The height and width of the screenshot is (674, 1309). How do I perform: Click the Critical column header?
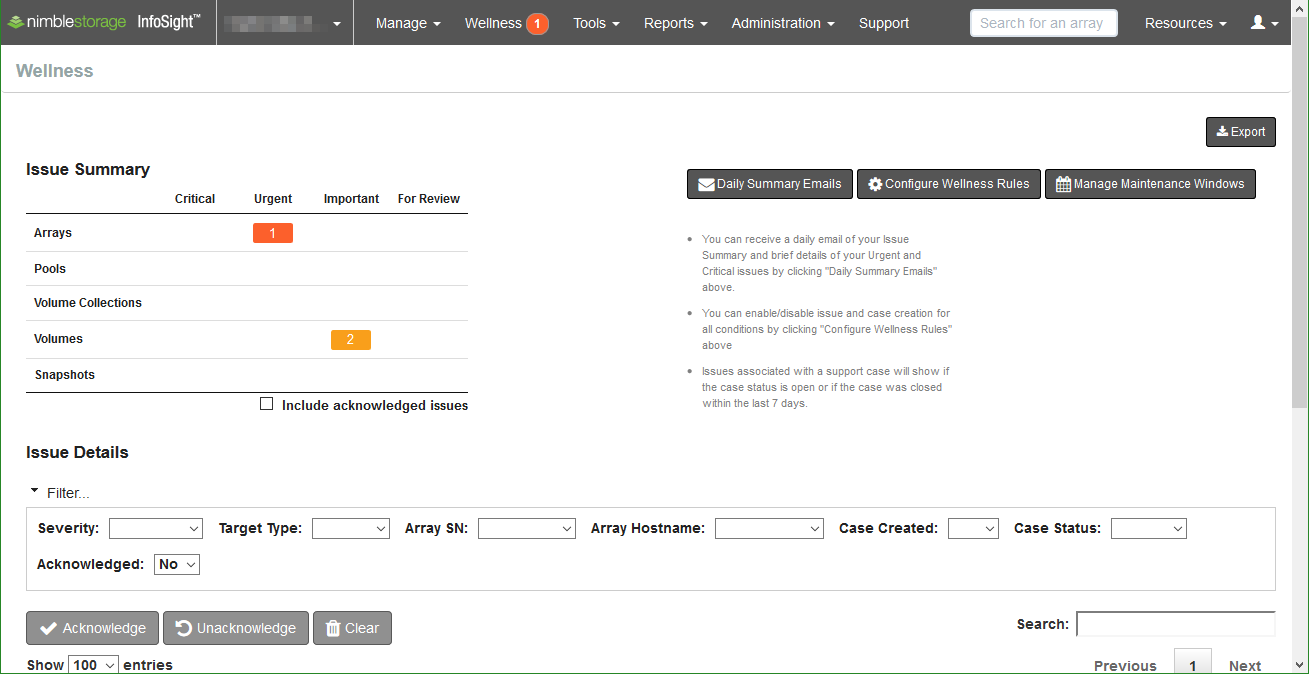[x=195, y=199]
